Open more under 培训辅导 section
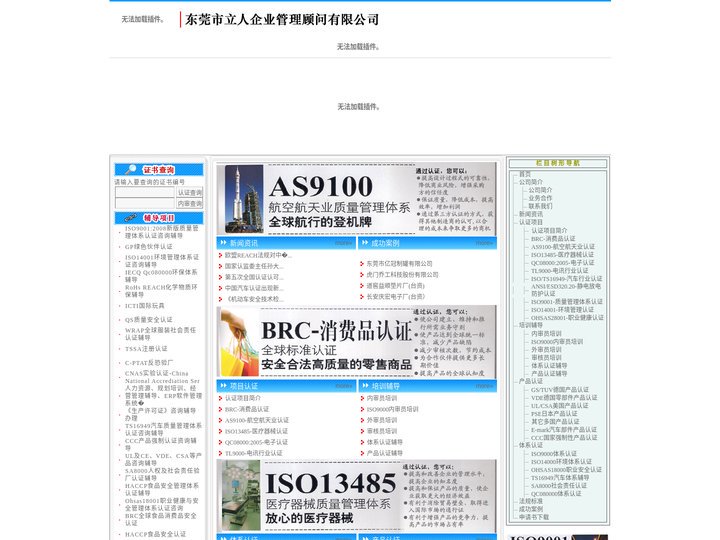The width and height of the screenshot is (720, 540). [484, 386]
